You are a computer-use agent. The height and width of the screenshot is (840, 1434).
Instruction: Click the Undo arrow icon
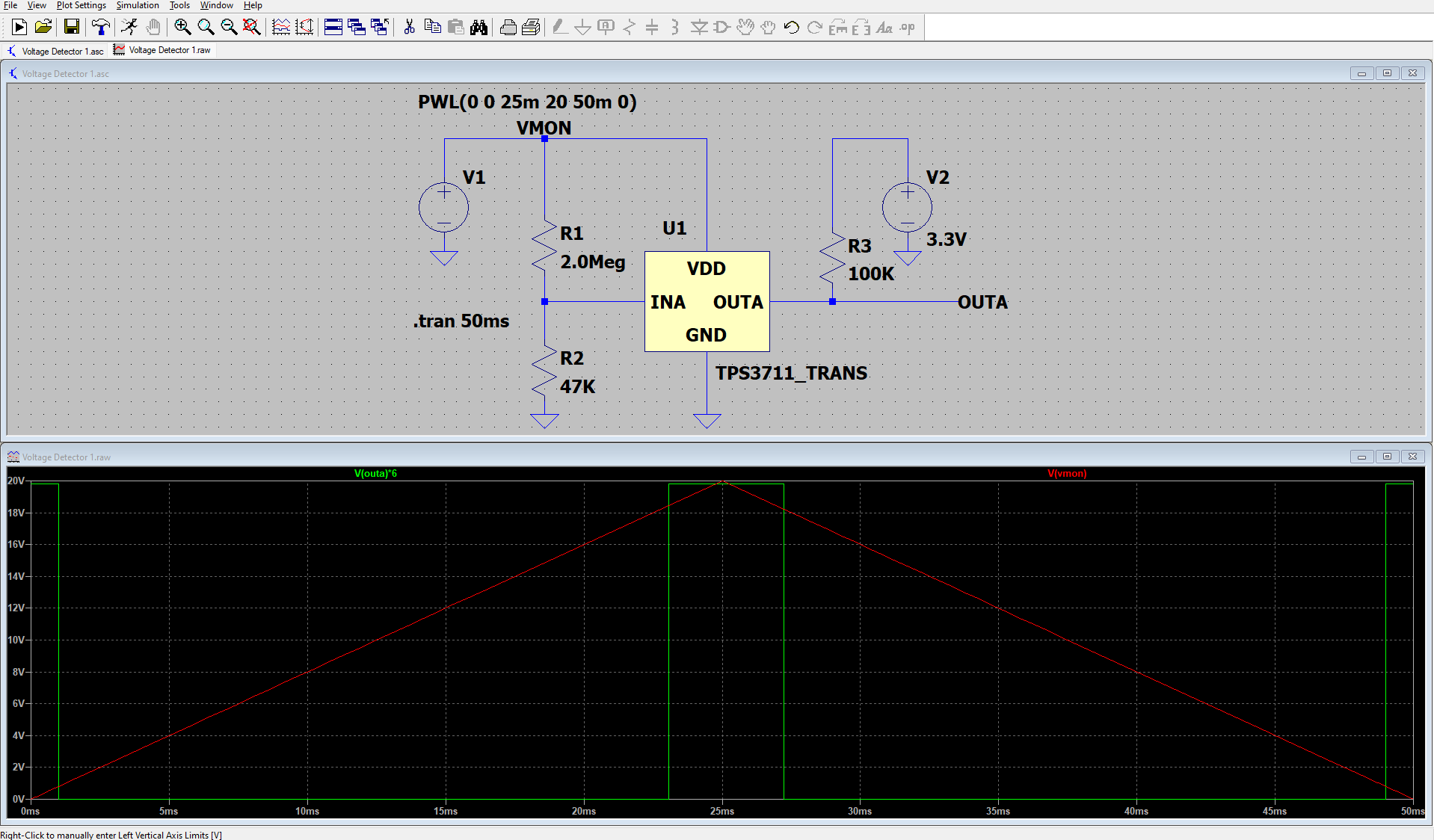[792, 28]
